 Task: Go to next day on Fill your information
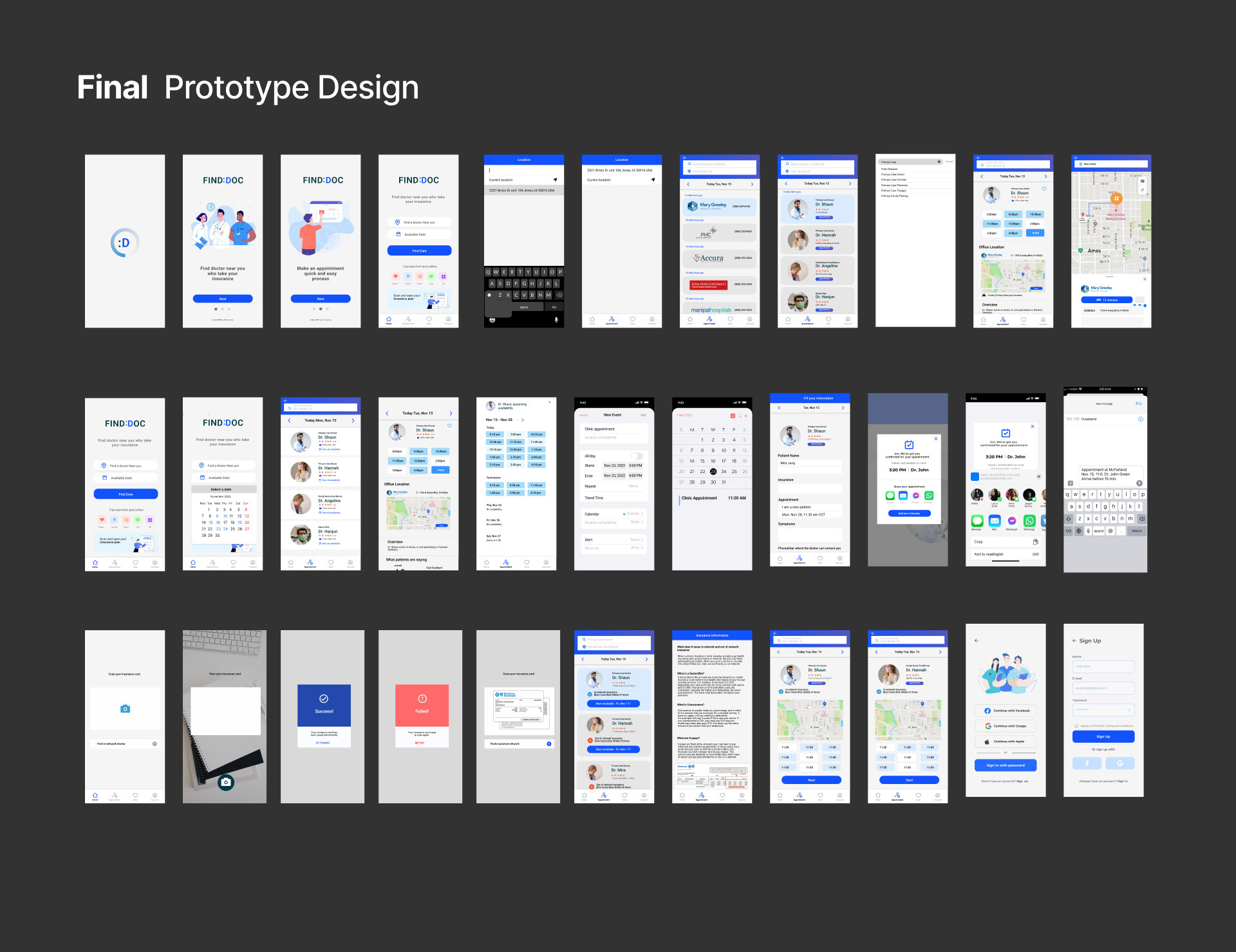[x=842, y=407]
